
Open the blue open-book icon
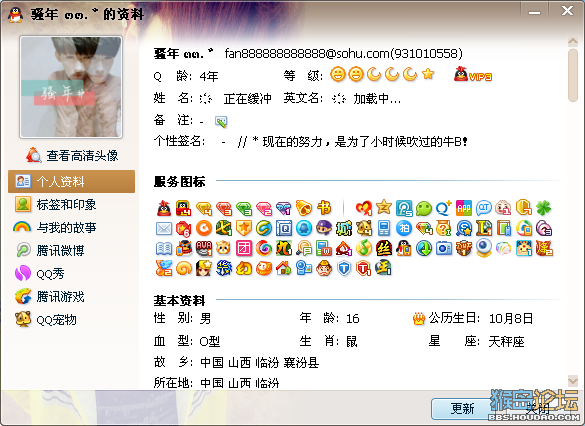click(164, 248)
